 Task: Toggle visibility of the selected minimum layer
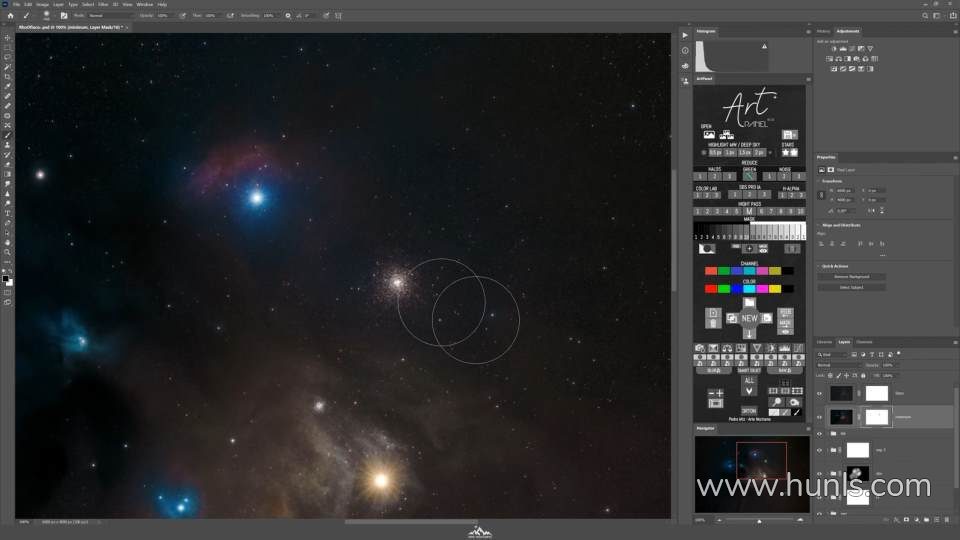pos(820,418)
